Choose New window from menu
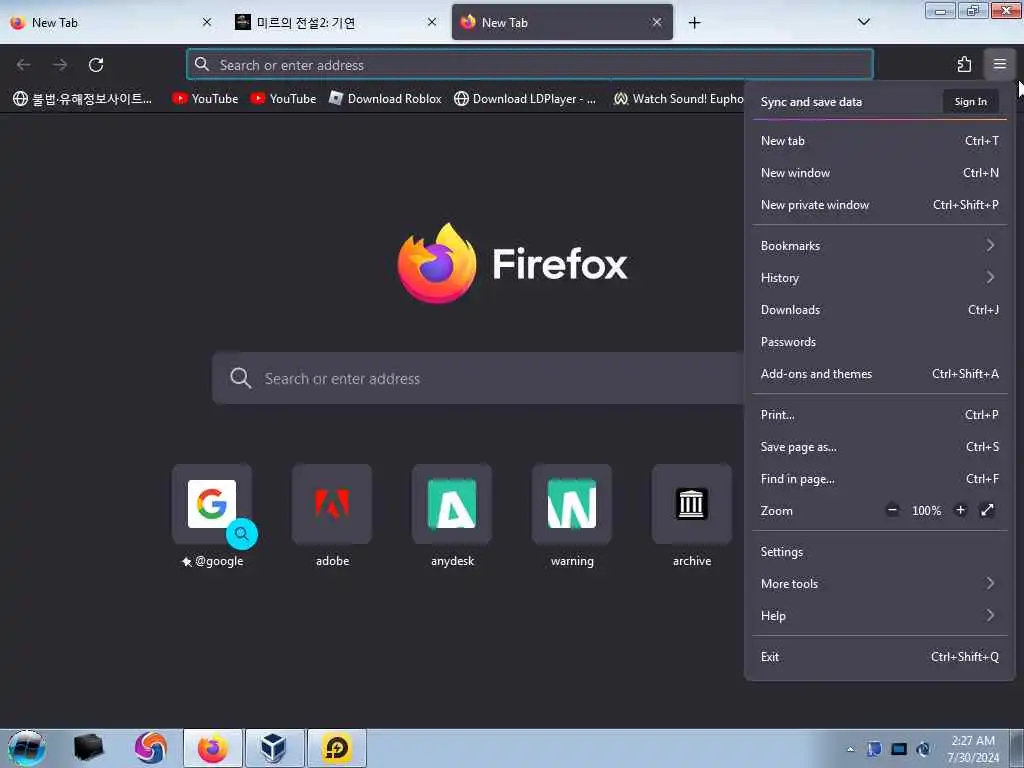 880,172
